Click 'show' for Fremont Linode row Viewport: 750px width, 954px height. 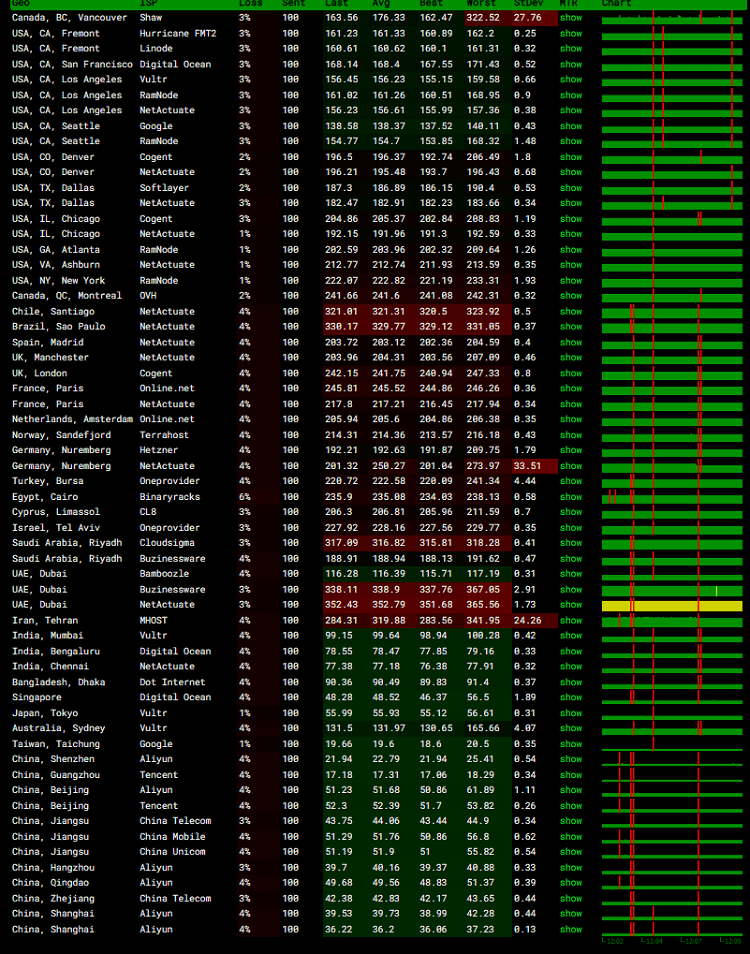[571, 49]
